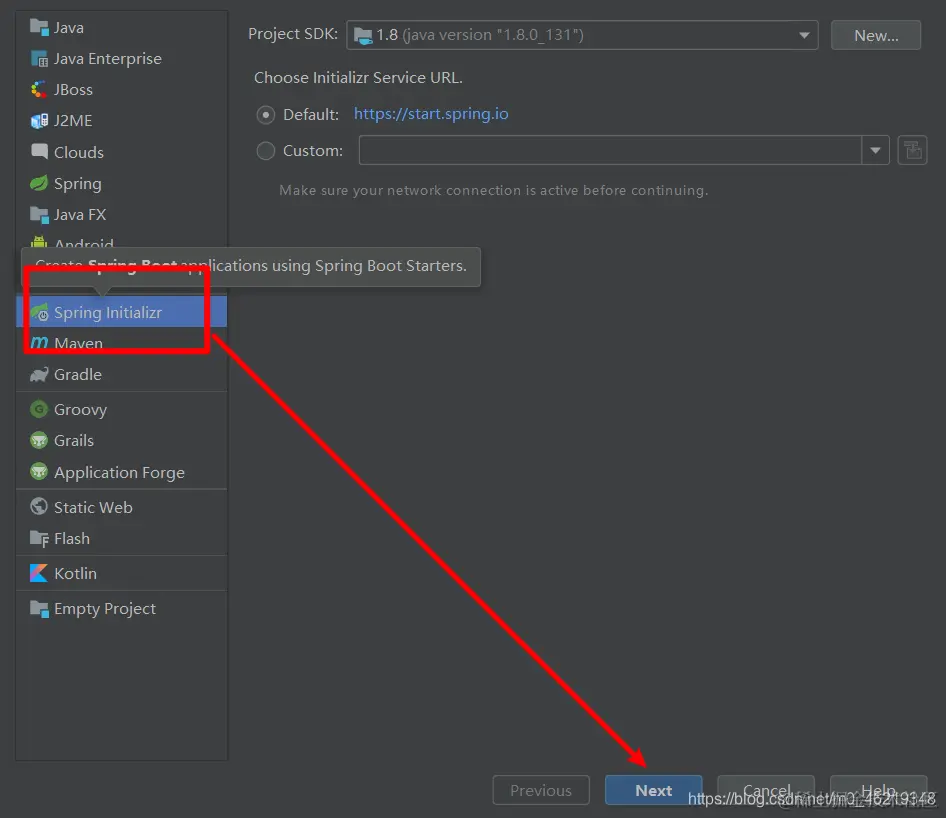
Task: Click the Application Forge icon
Action: click(39, 472)
